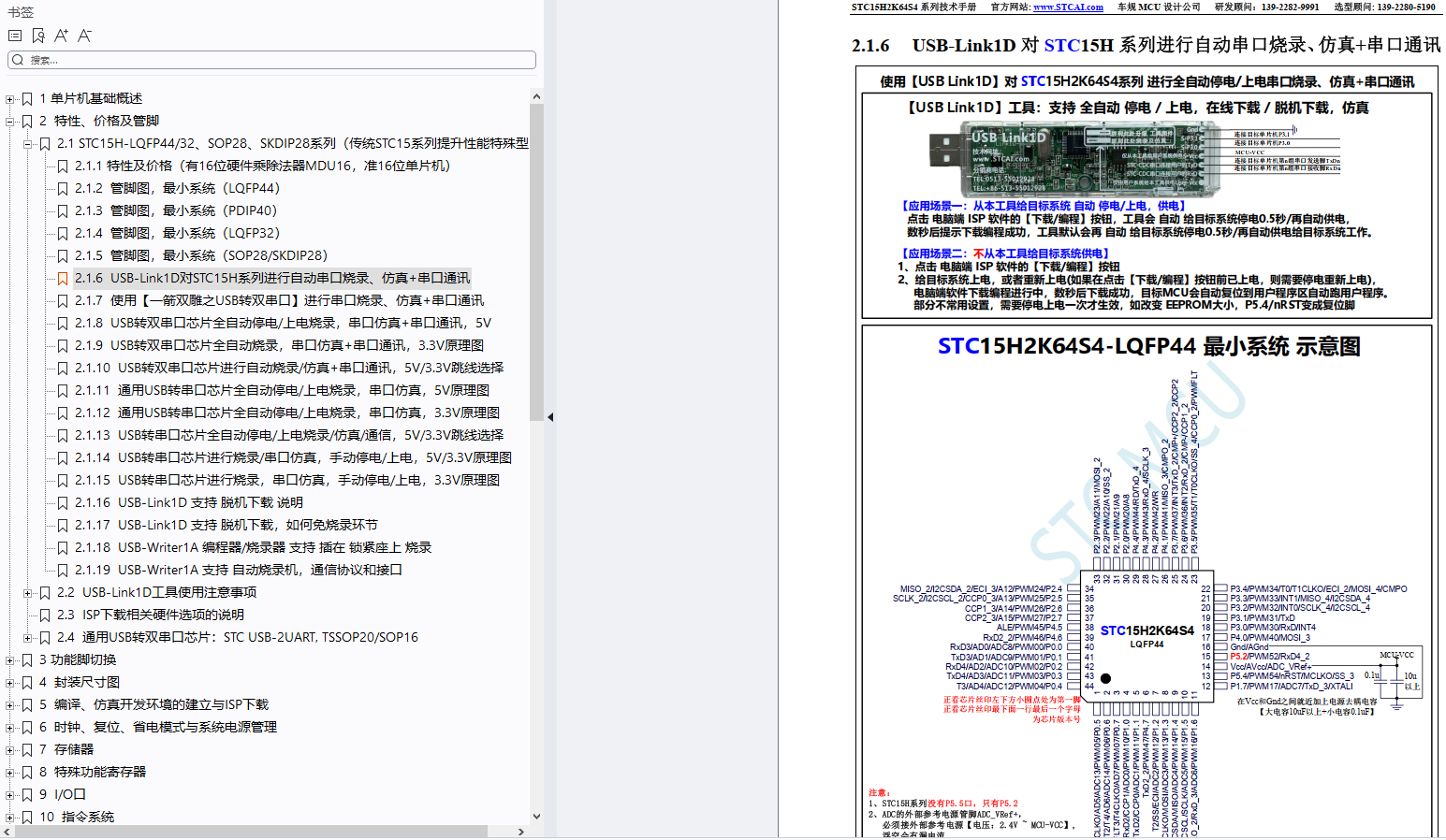Click the vertical scrollbar thumb of bookmarks

pos(536,262)
